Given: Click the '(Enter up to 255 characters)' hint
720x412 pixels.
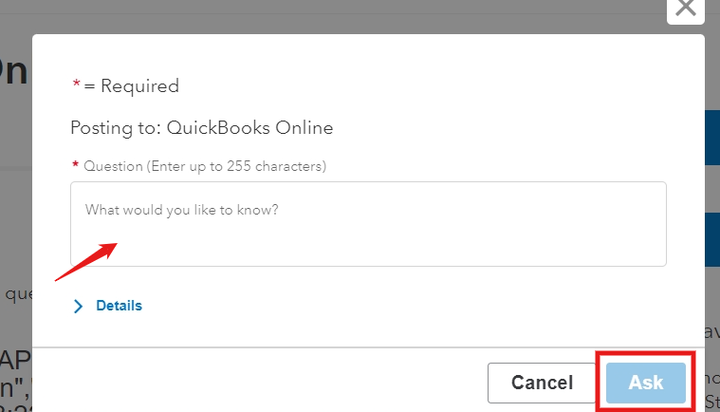Looking at the screenshot, I should point(237,165).
